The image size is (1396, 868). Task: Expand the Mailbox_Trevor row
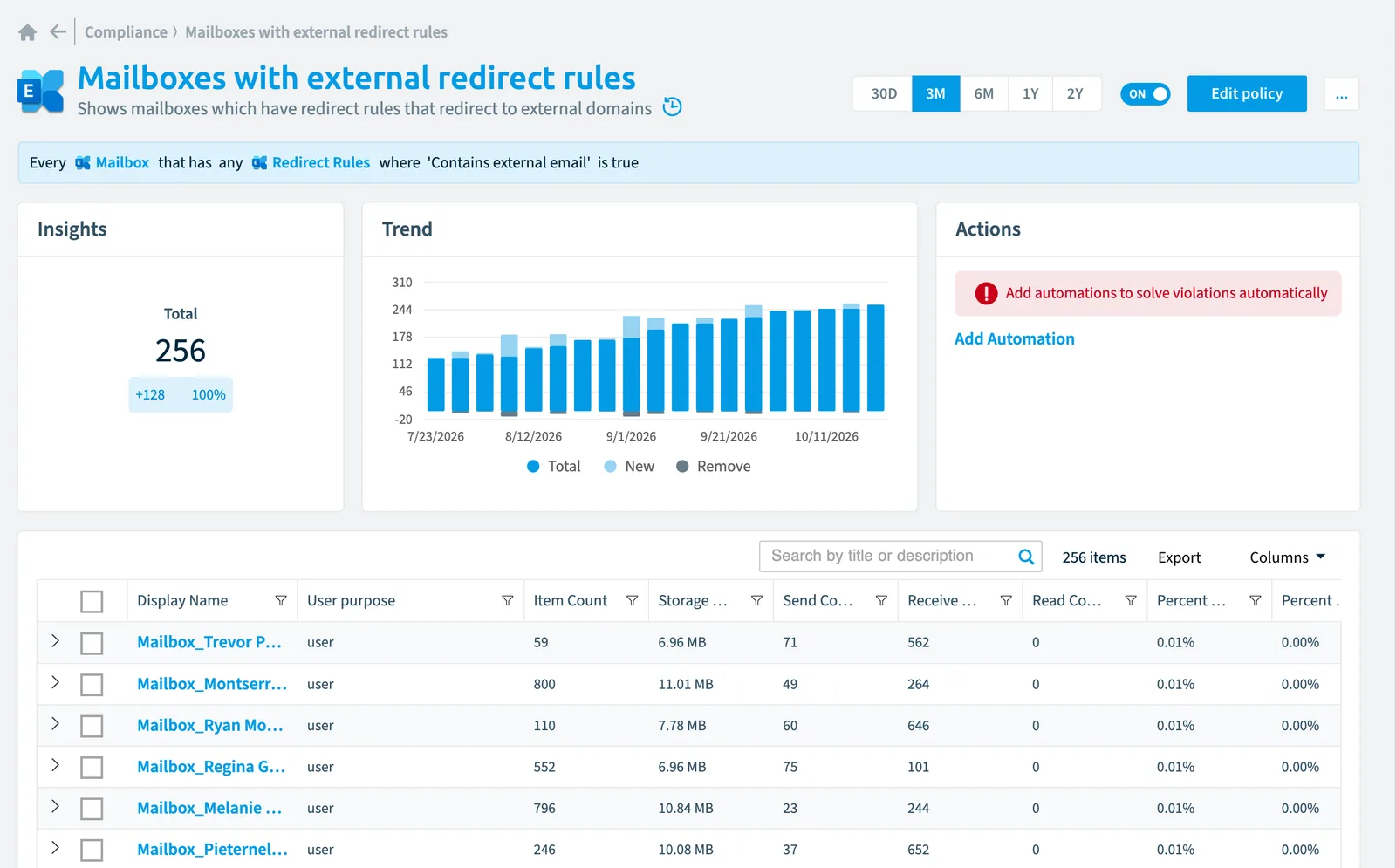[x=55, y=641]
